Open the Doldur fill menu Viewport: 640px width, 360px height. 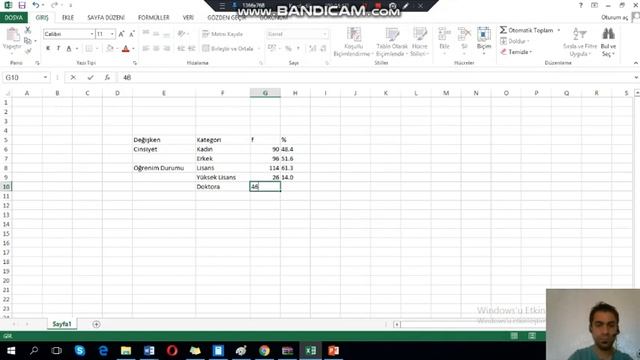click(515, 41)
